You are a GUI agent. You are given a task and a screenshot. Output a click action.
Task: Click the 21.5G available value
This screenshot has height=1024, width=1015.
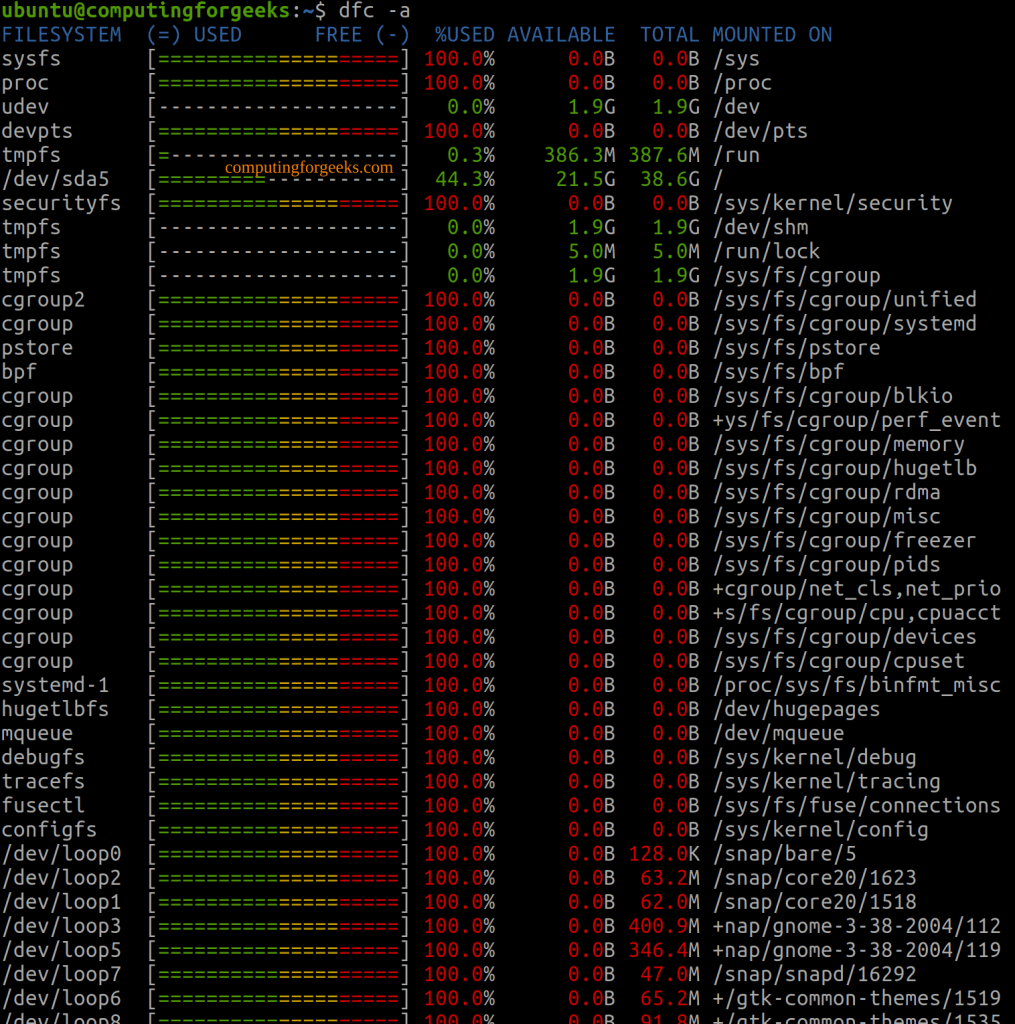tap(585, 179)
